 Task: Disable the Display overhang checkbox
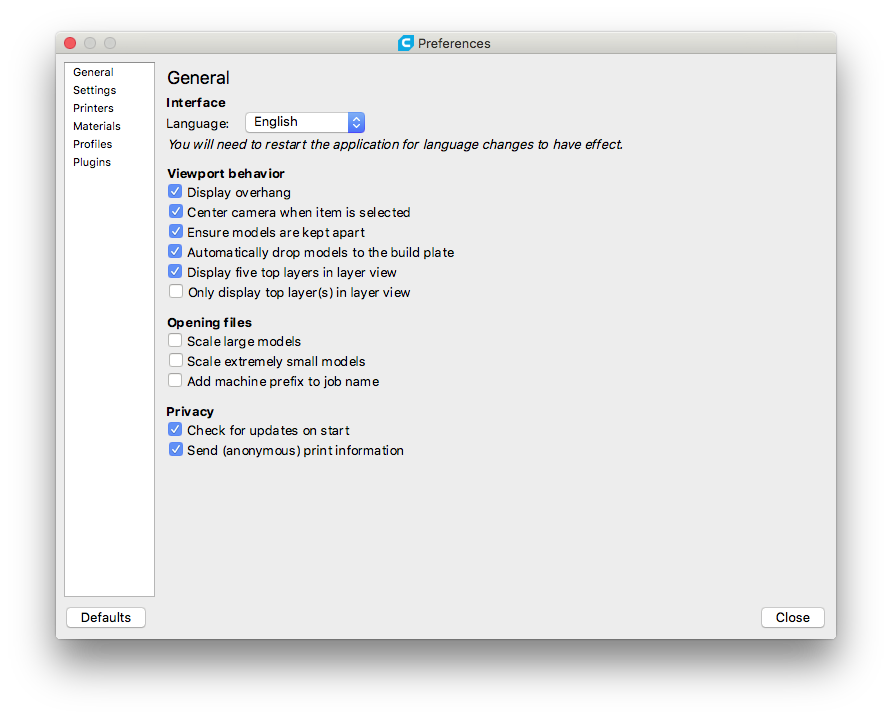click(176, 192)
